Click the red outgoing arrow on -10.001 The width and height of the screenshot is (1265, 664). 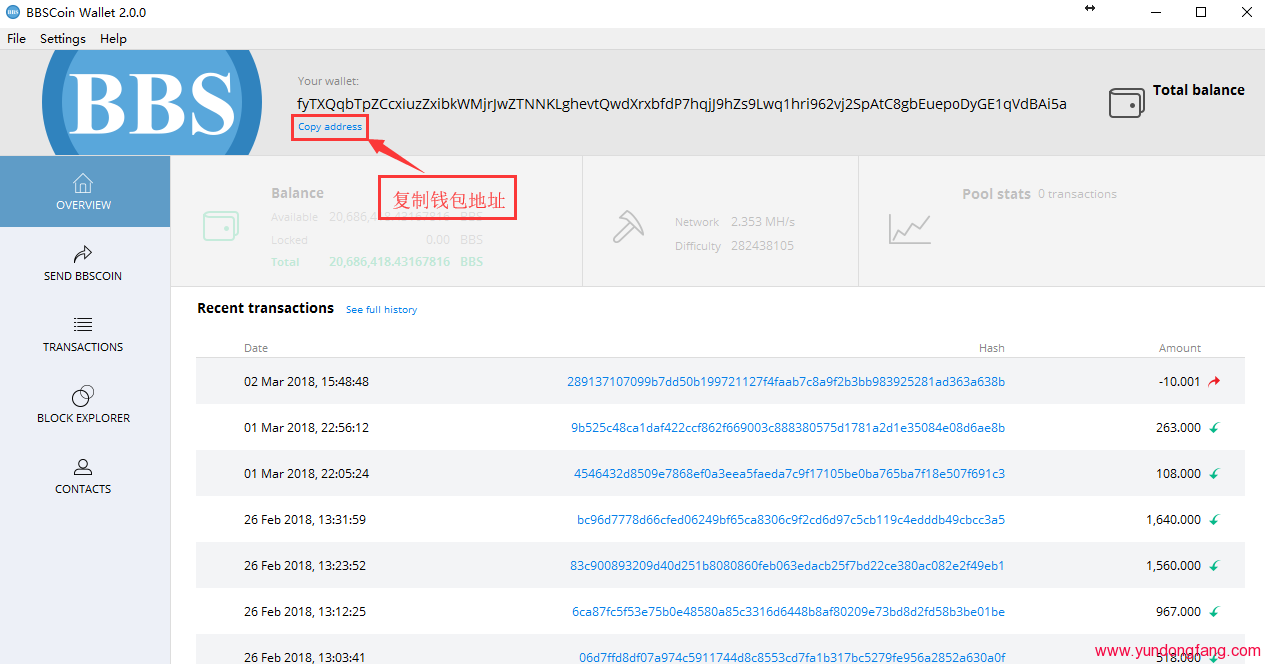(x=1215, y=382)
